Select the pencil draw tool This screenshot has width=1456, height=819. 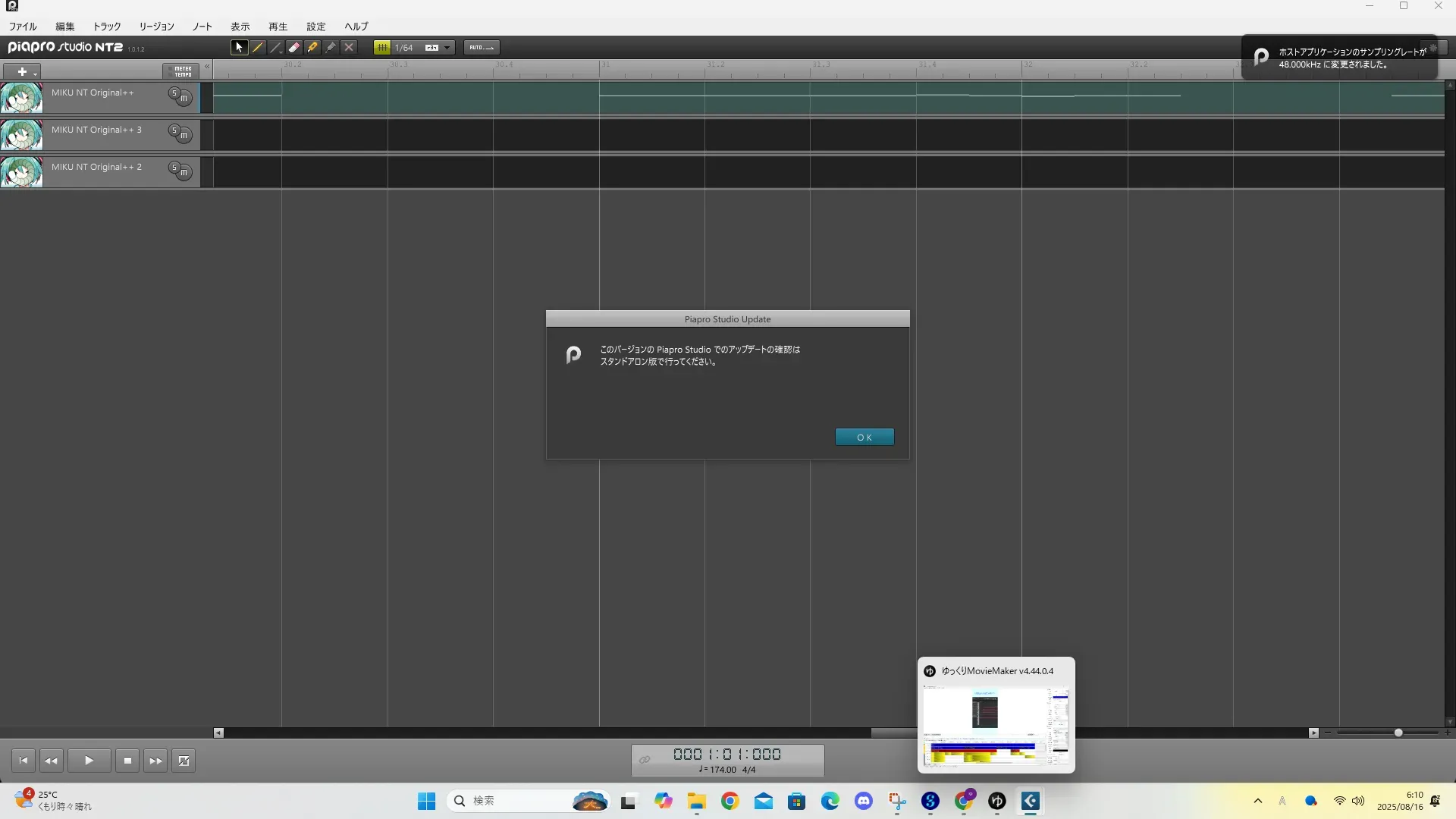[x=258, y=47]
